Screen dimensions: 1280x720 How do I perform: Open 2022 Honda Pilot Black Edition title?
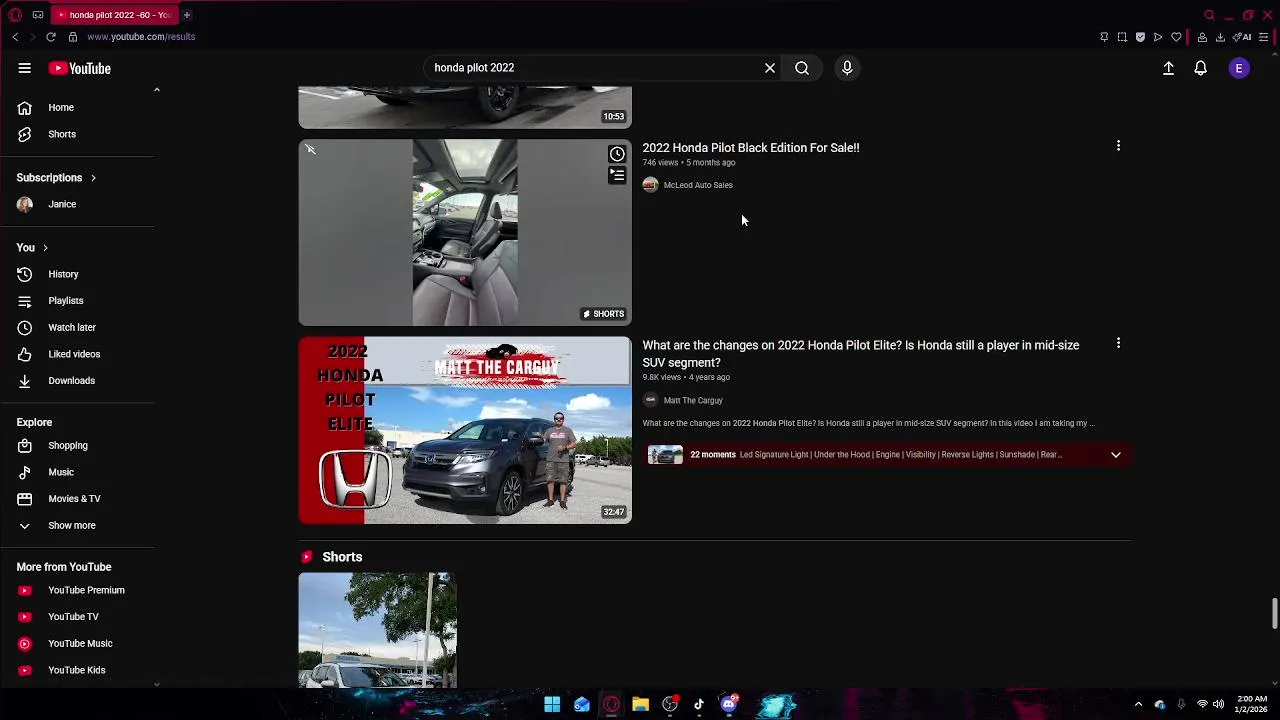pyautogui.click(x=751, y=148)
